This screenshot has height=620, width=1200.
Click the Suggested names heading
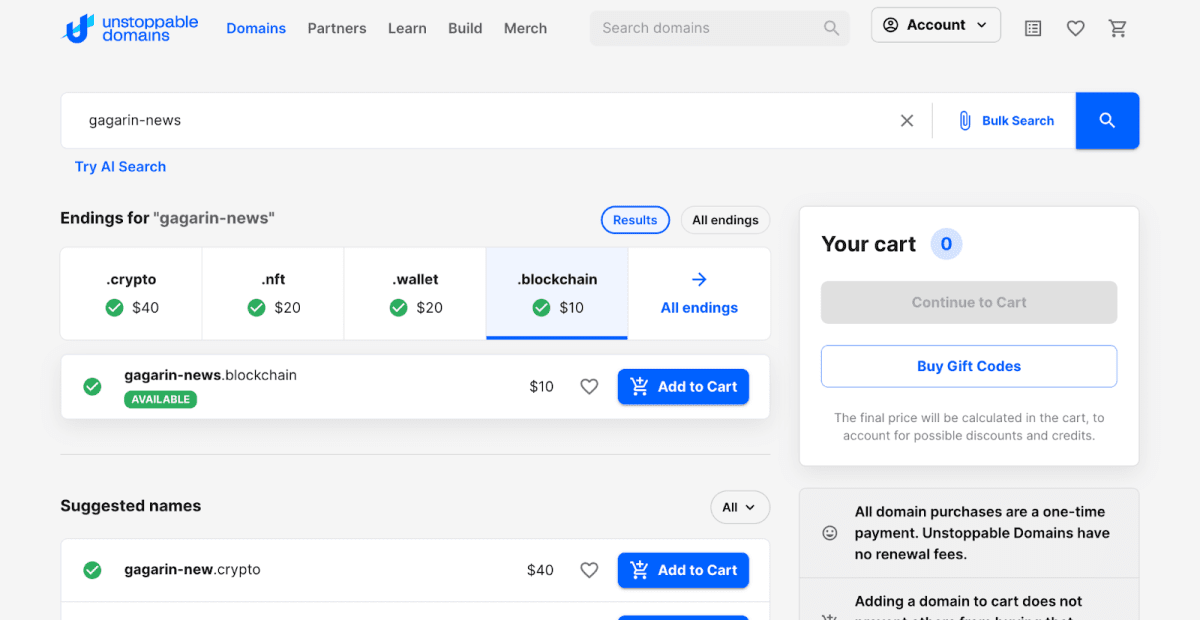(x=131, y=506)
